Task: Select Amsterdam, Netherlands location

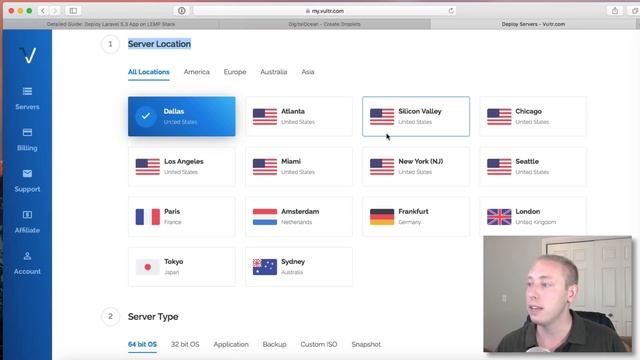Action: (299, 217)
